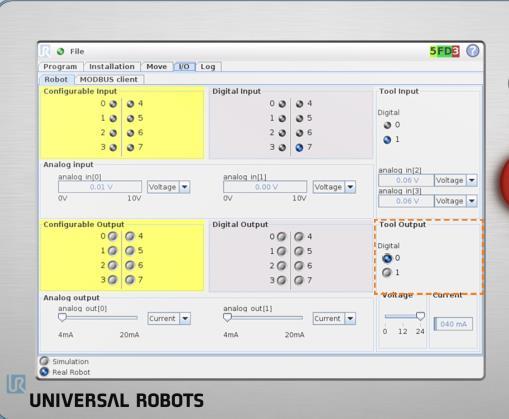Click the blue help question mark icon
Image resolution: width=509 pixels, height=419 pixels.
pyautogui.click(x=472, y=51)
